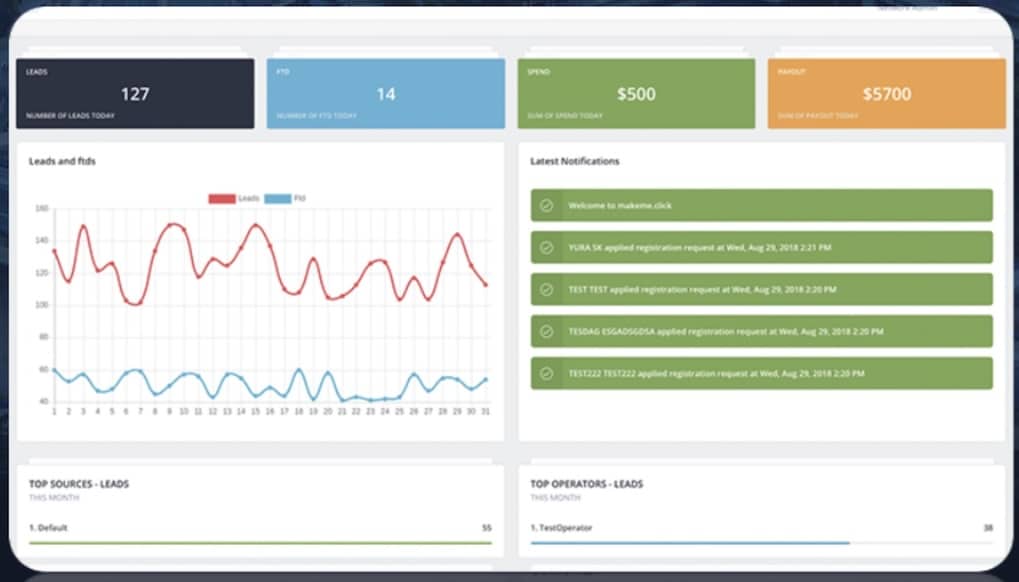The width and height of the screenshot is (1019, 582).
Task: Open the TEST222 TEST222 registration request message
Action: pos(716,373)
